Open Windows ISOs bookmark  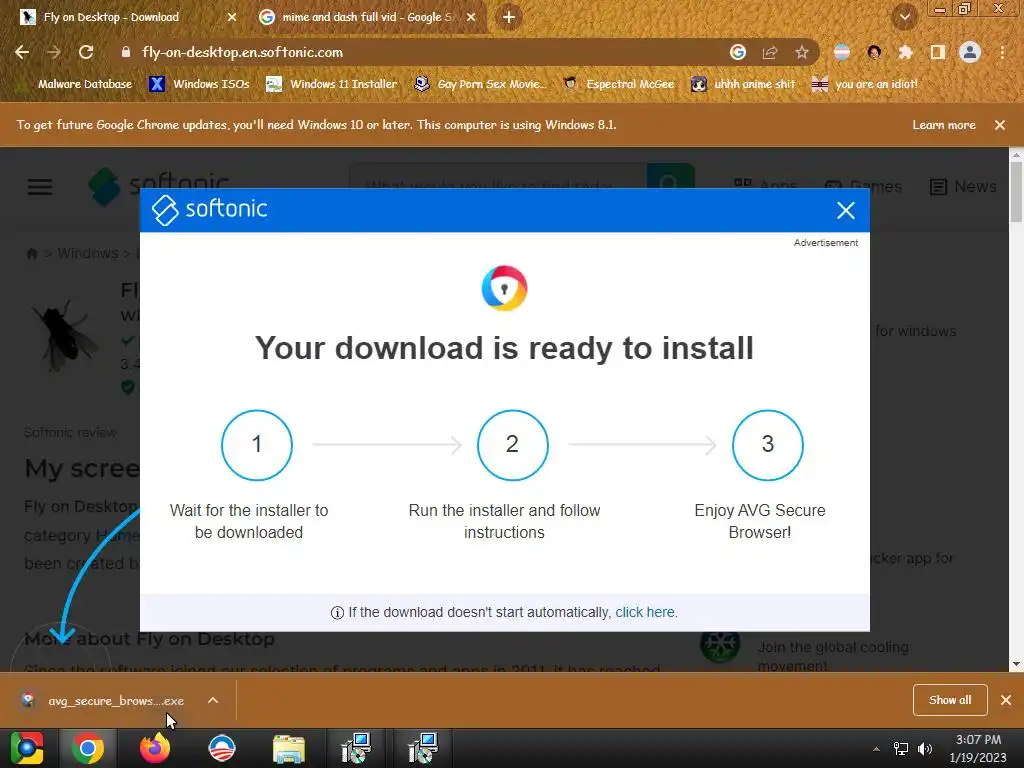[199, 84]
